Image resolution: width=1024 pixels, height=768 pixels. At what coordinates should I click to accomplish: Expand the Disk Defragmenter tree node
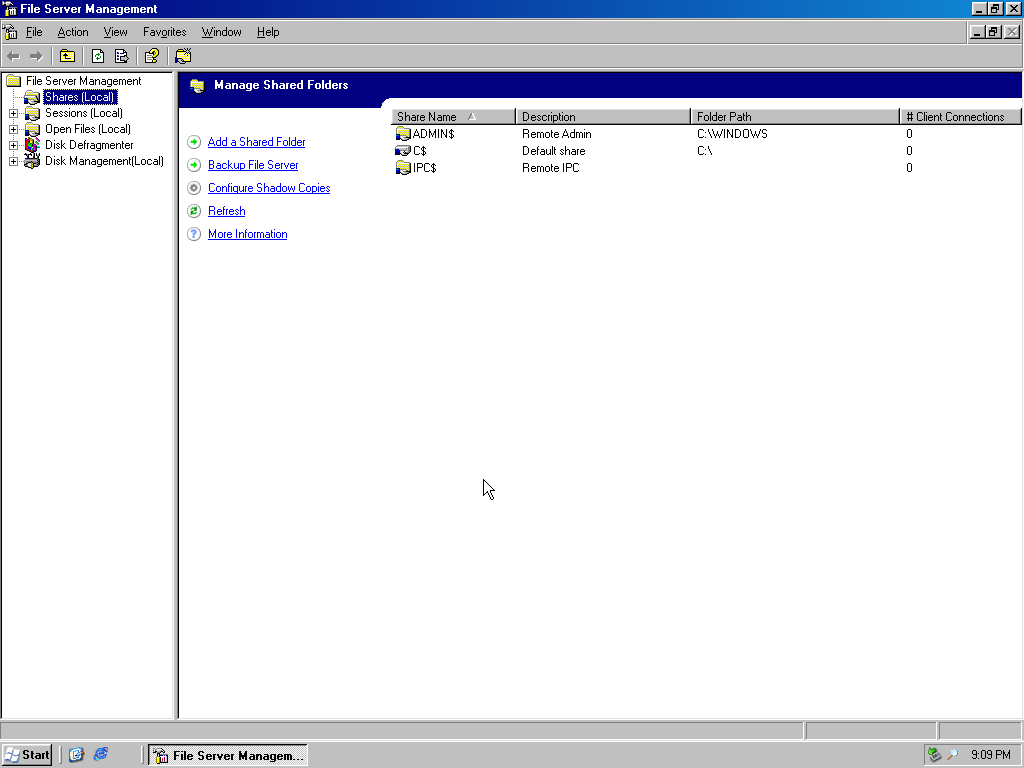(x=14, y=145)
